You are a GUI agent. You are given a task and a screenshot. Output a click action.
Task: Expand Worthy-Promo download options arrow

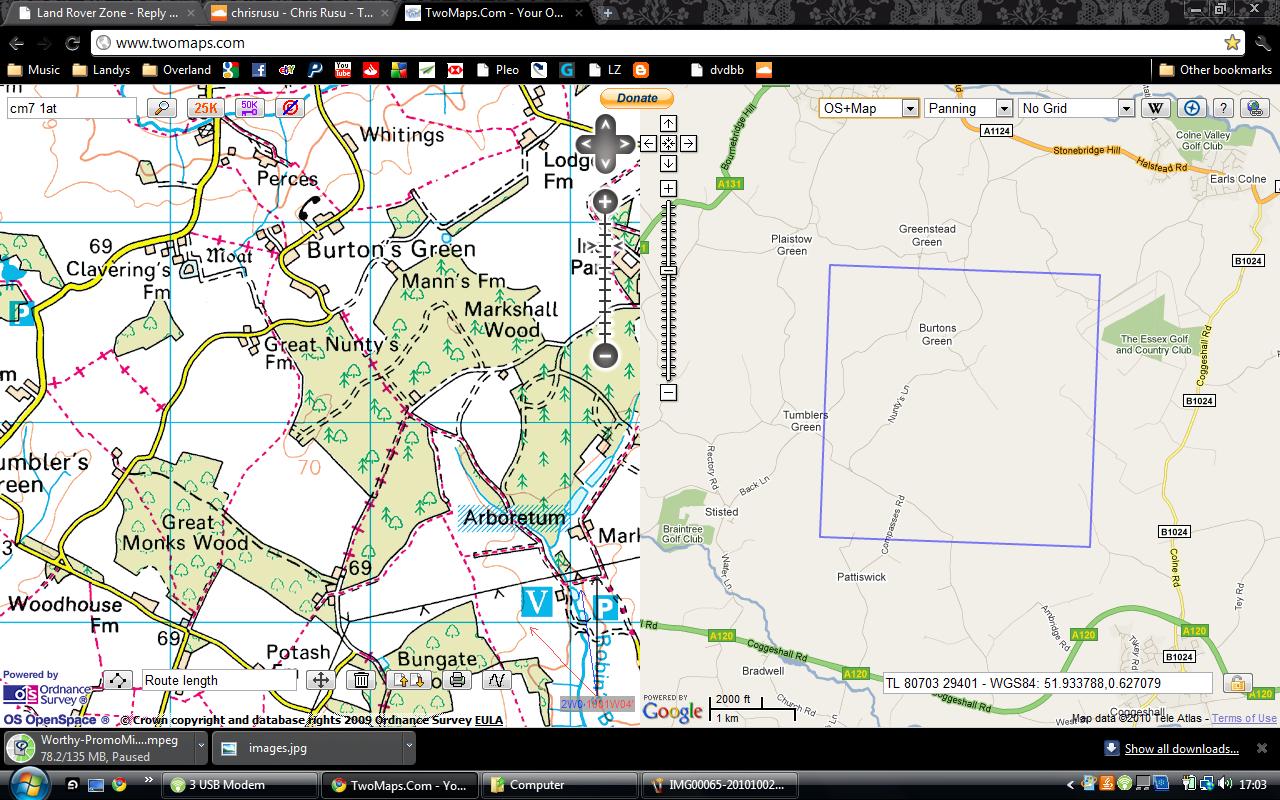pos(201,747)
